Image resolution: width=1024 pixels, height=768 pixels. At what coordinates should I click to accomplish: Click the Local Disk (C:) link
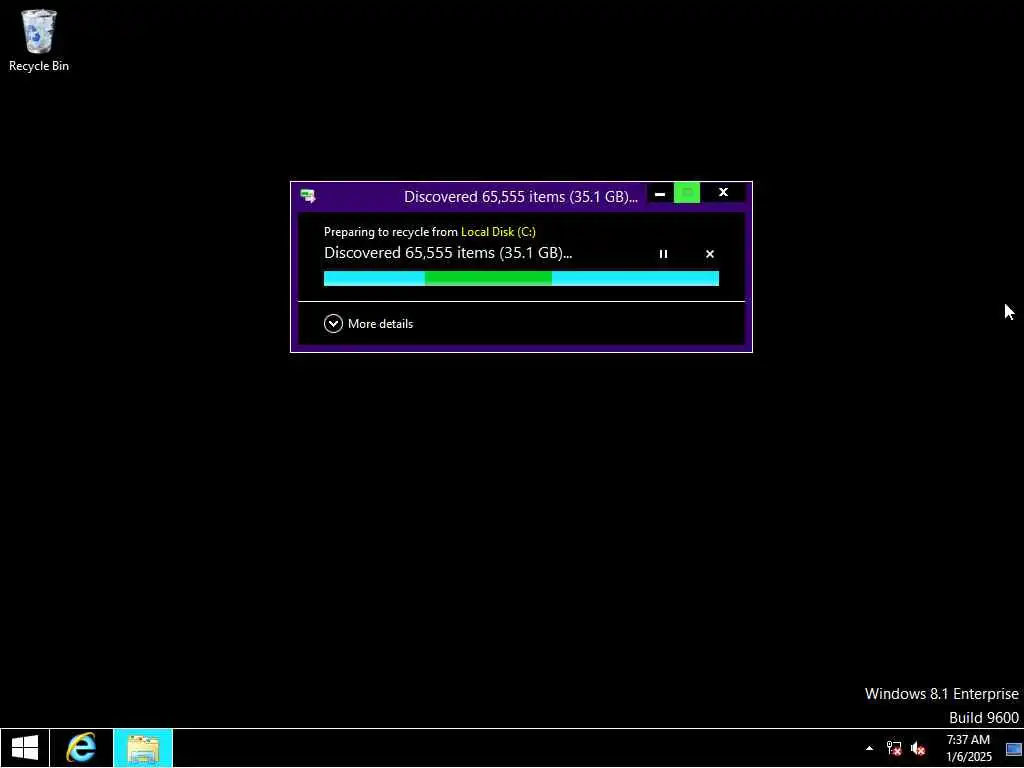pyautogui.click(x=498, y=232)
